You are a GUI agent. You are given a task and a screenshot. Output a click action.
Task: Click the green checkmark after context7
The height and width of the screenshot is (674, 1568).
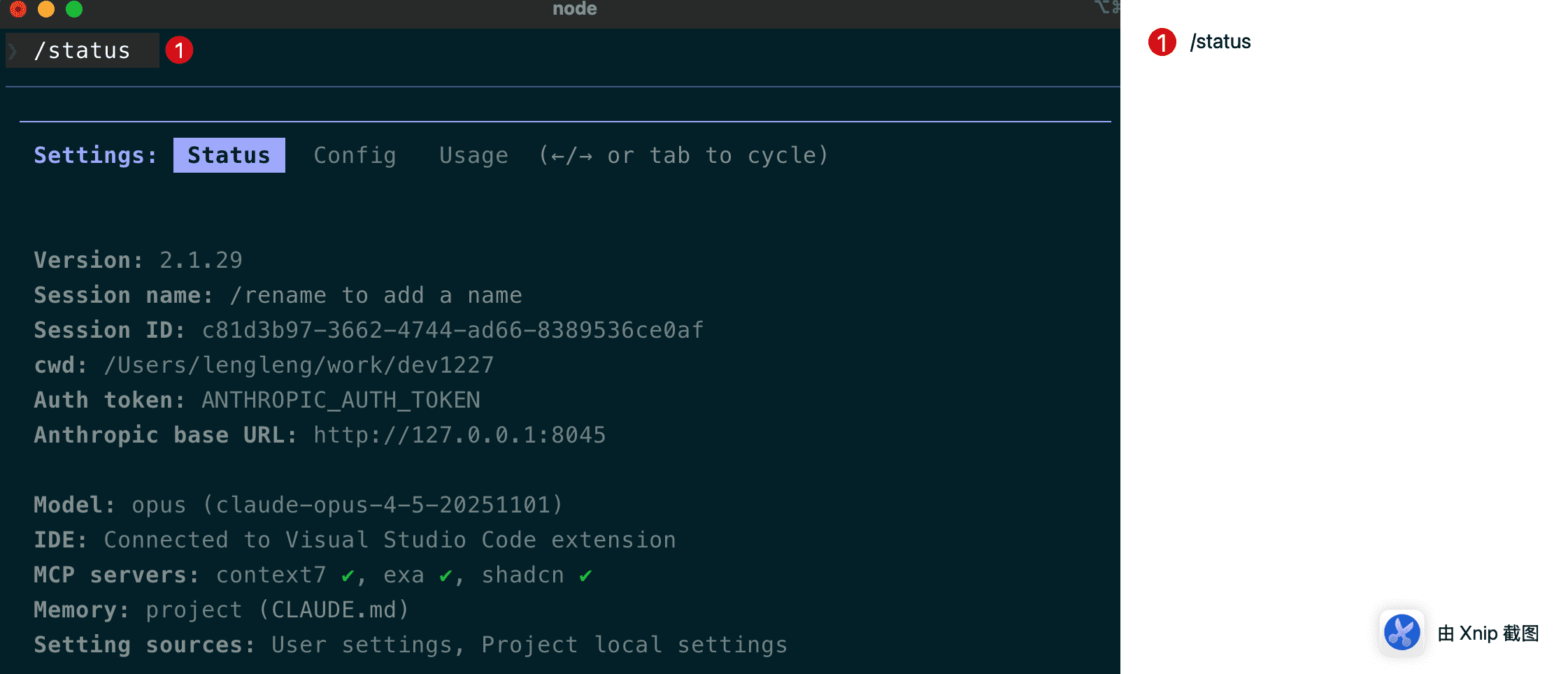(x=348, y=575)
